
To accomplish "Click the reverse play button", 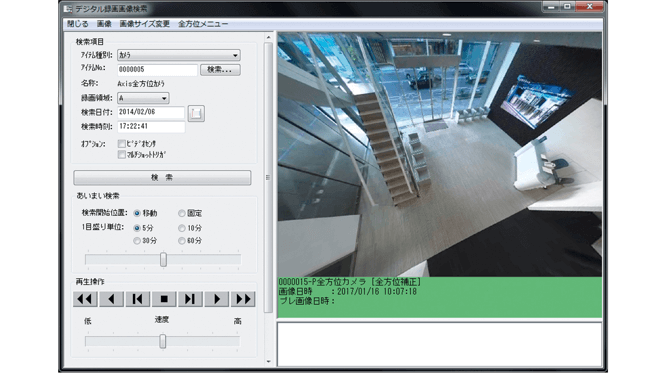I will tap(112, 299).
